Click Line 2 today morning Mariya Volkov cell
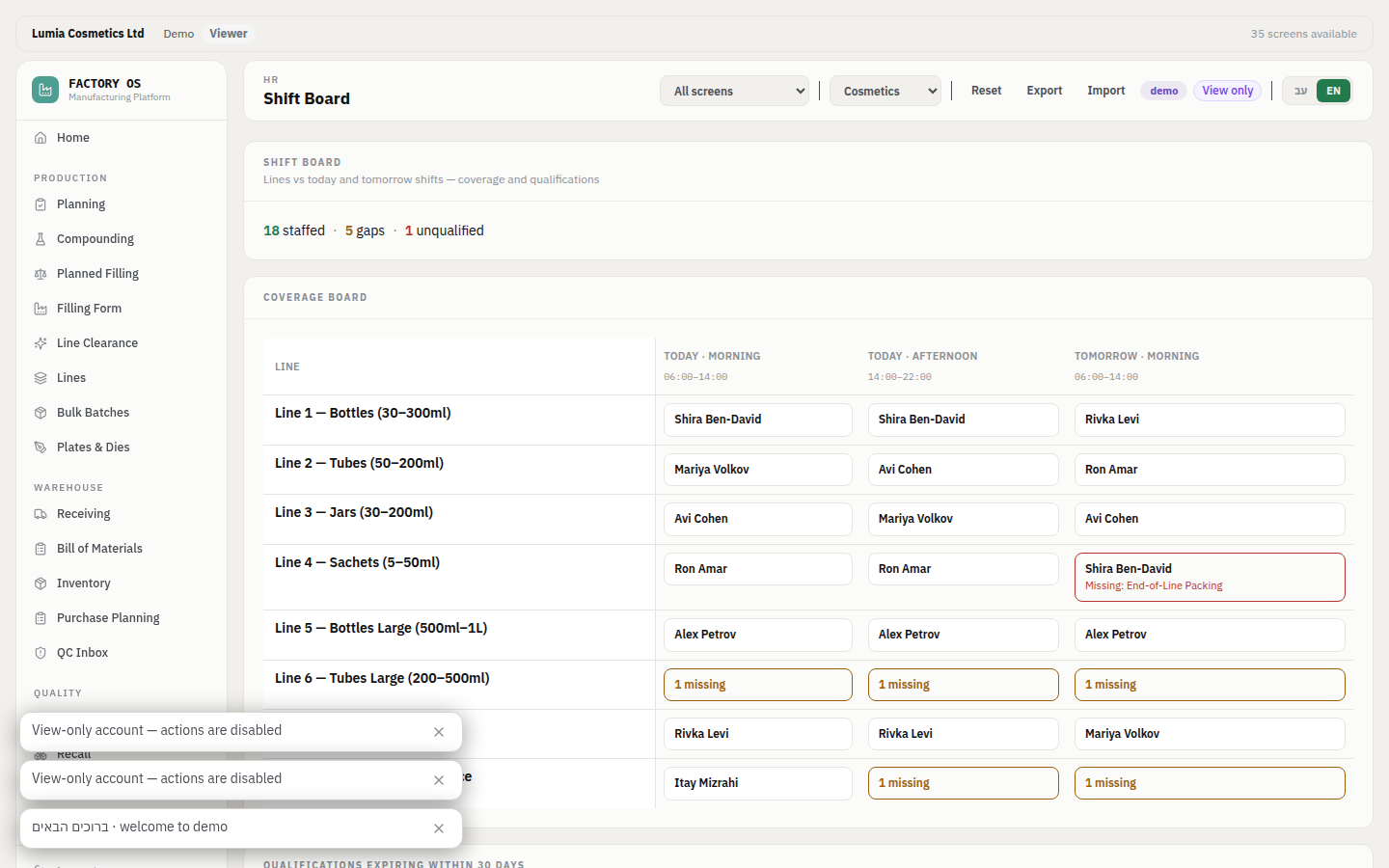This screenshot has width=1389, height=868. coord(758,470)
